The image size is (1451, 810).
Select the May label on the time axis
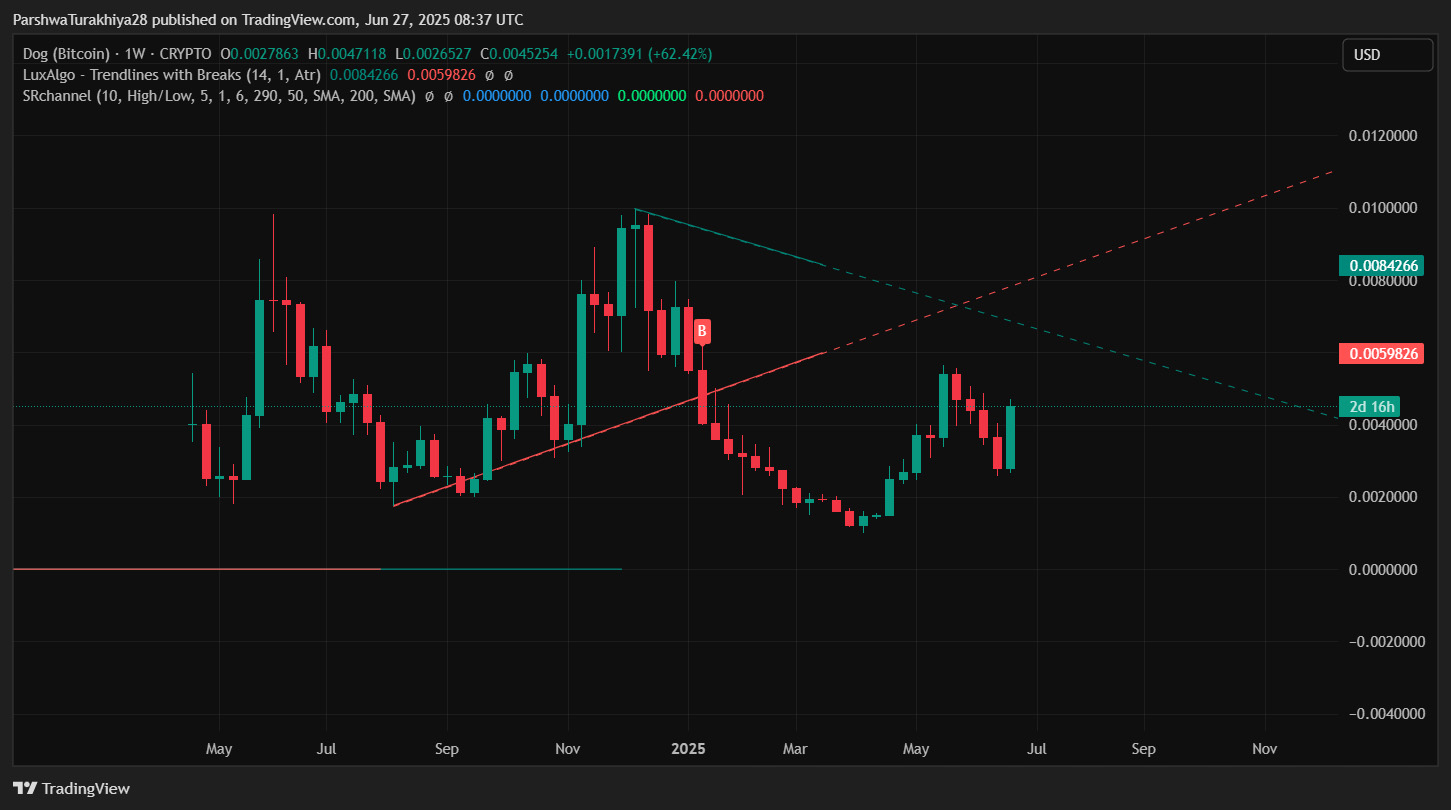[x=219, y=748]
